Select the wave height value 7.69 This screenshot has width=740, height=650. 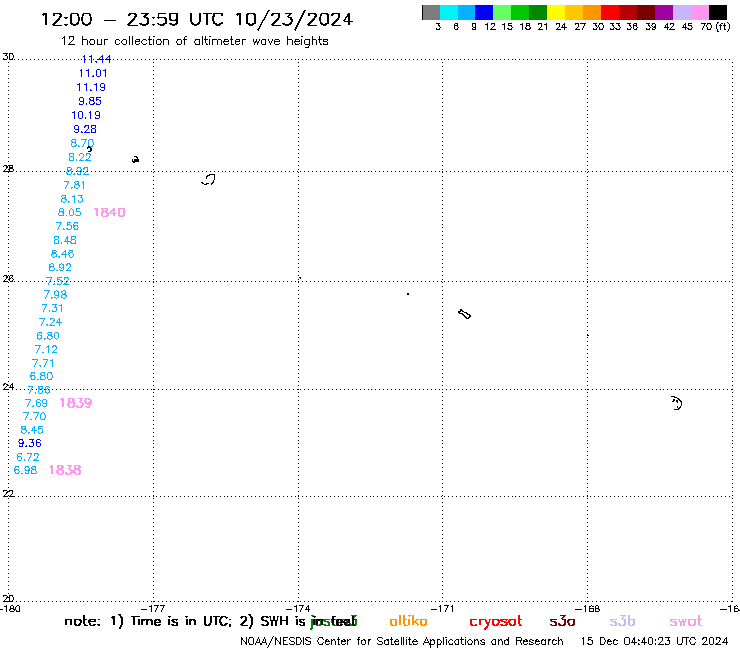36,403
